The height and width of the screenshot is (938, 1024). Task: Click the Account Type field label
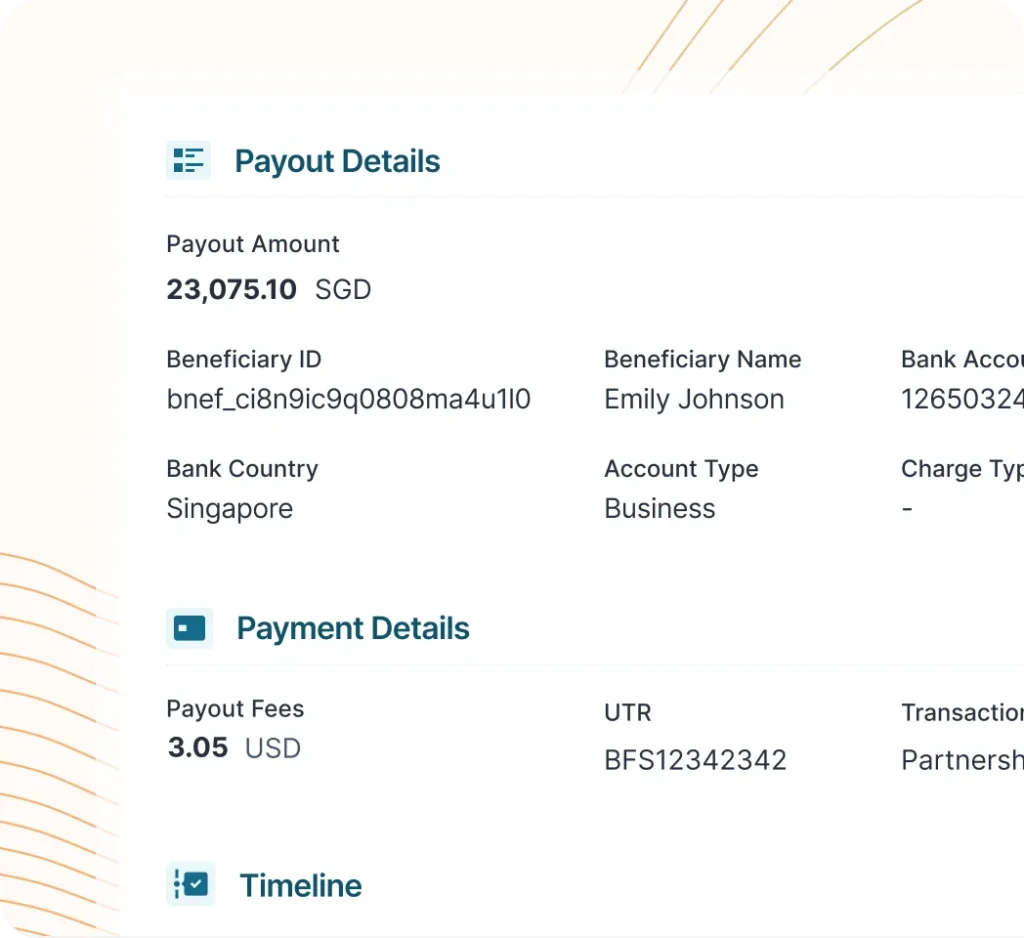click(x=681, y=469)
